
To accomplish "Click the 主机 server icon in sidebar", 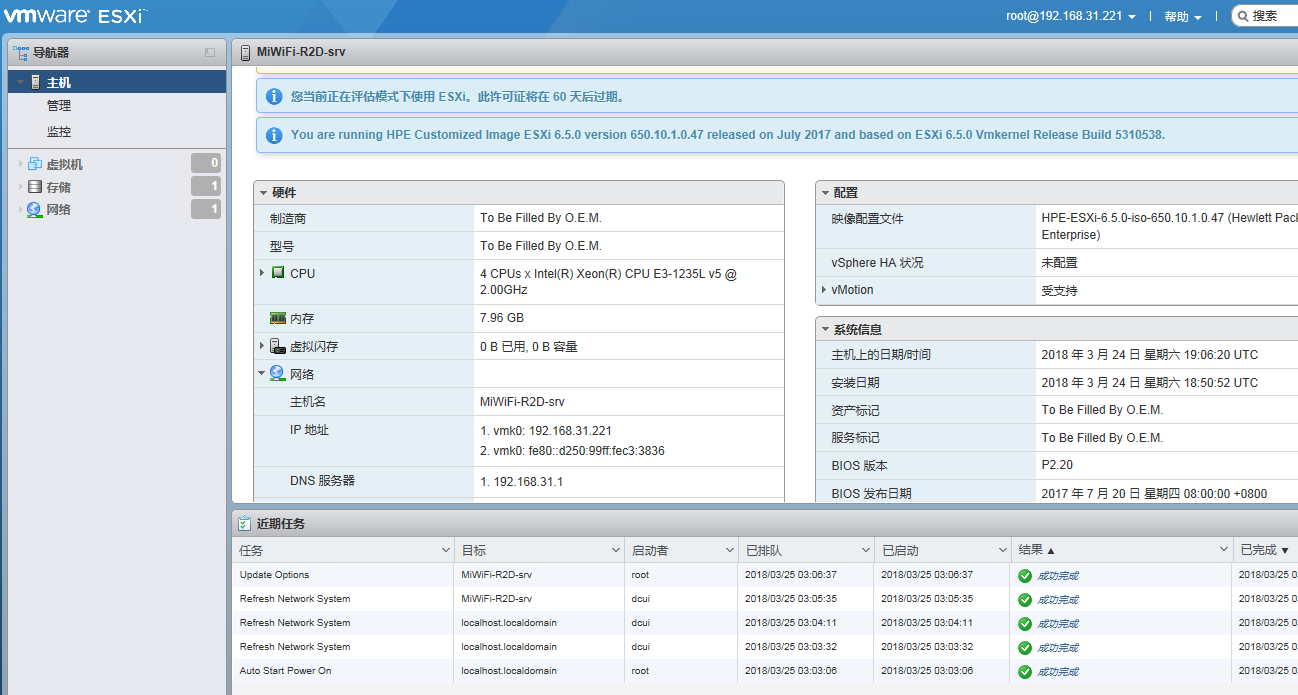I will [36, 79].
